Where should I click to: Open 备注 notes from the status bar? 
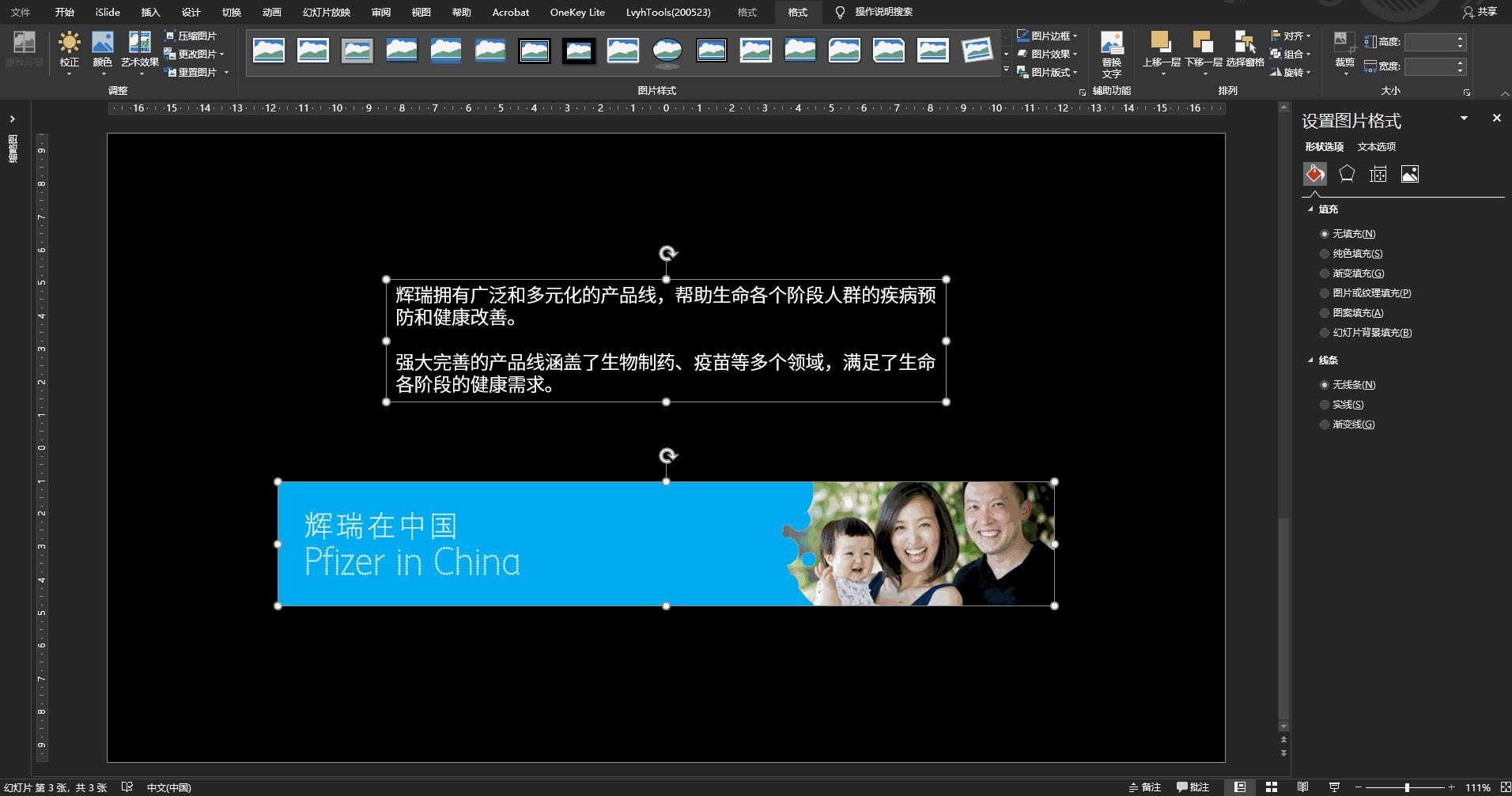point(1146,787)
